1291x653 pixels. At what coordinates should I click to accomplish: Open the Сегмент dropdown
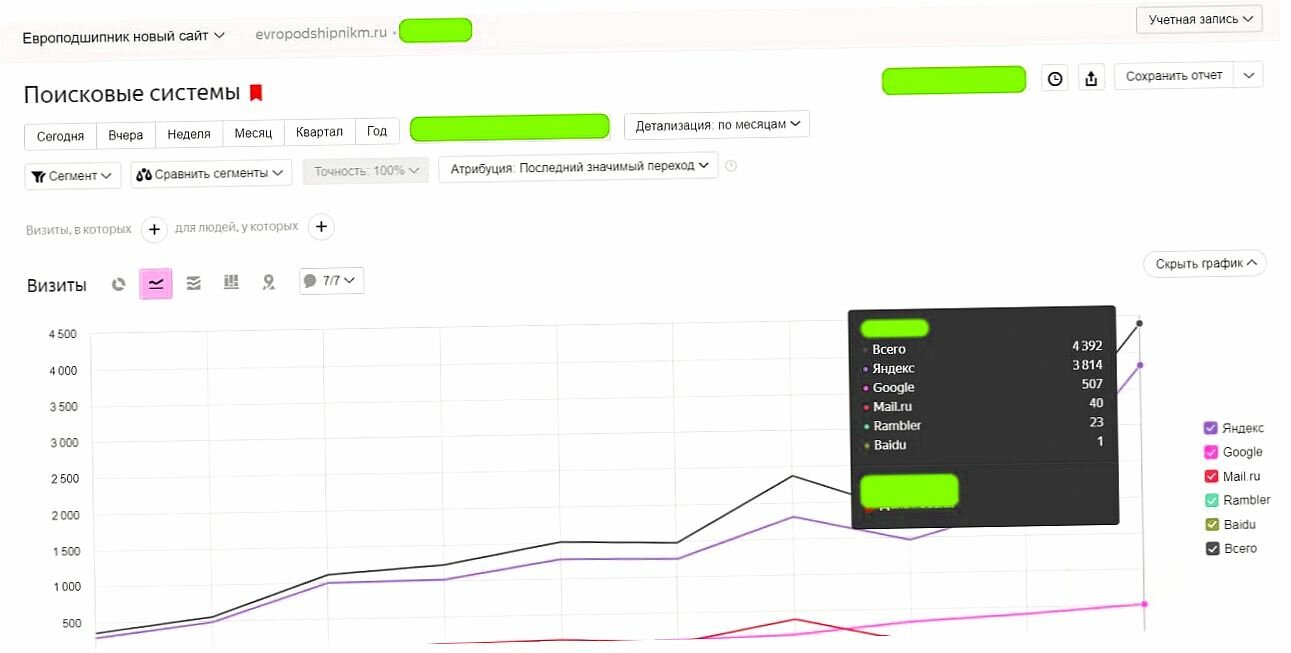coord(72,176)
